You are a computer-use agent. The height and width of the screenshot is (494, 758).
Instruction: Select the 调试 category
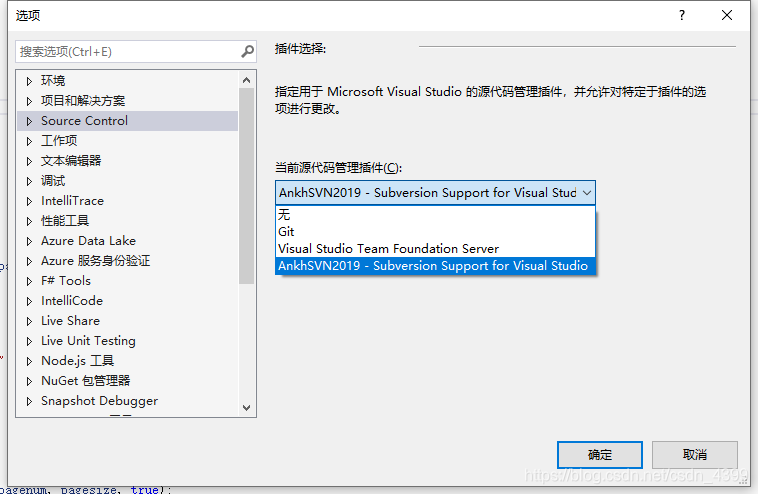pyautogui.click(x=53, y=181)
